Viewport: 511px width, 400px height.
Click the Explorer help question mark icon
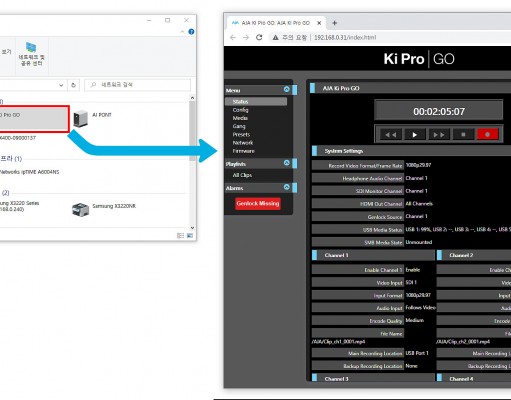coord(191,32)
